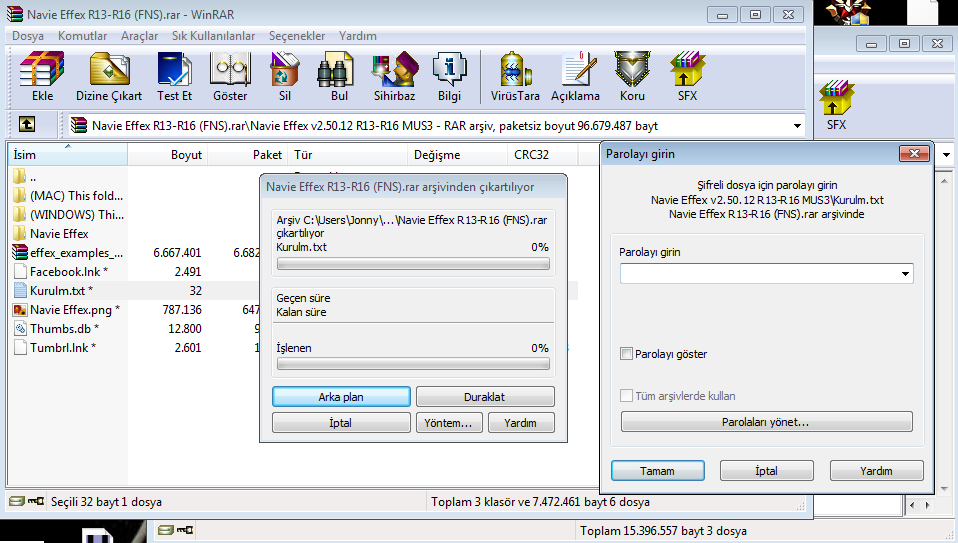Viewport: 958px width, 543px height.
Task: Sort list by Değişme column header
Action: [x=457, y=155]
